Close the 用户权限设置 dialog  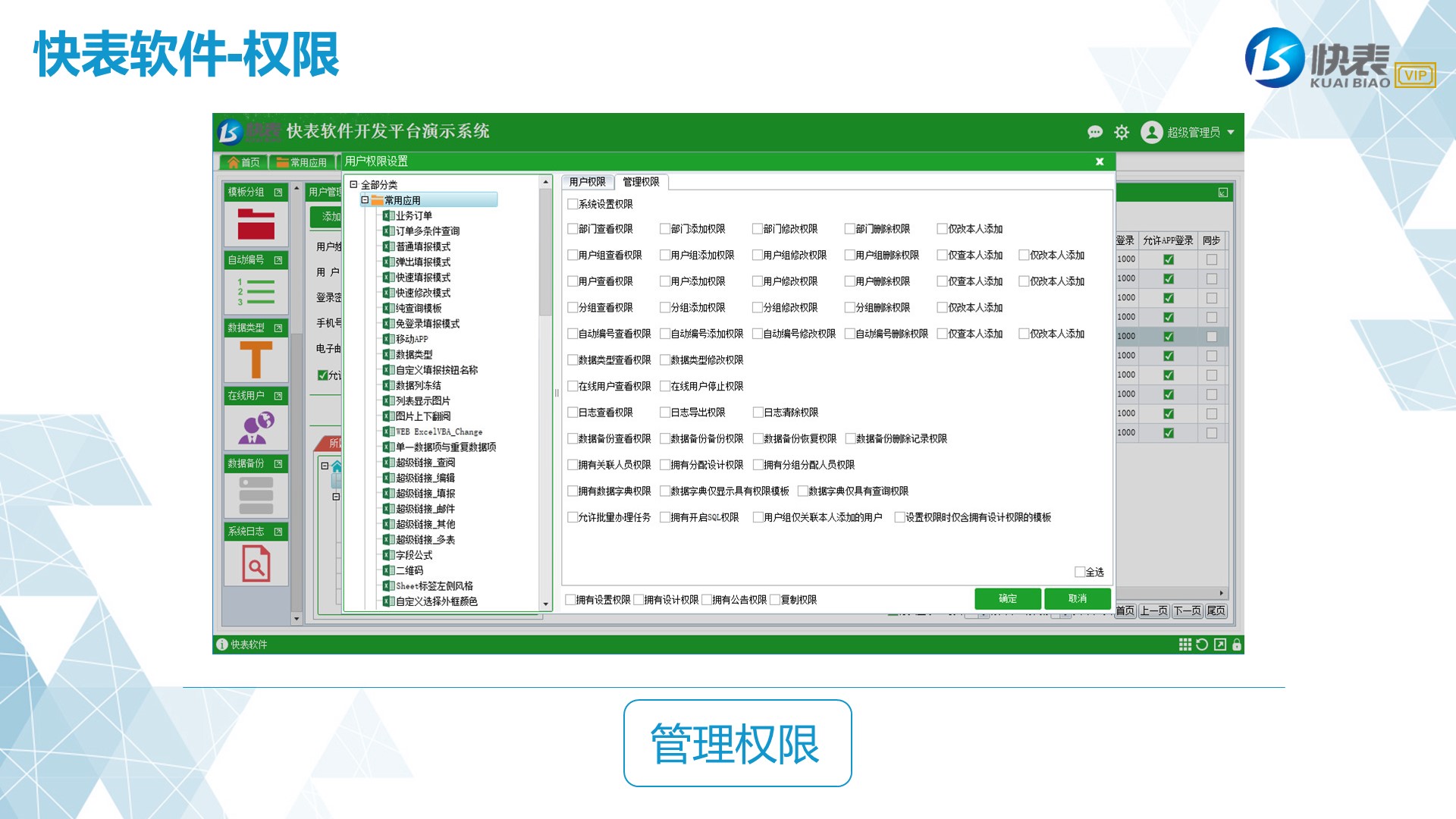(x=1100, y=162)
